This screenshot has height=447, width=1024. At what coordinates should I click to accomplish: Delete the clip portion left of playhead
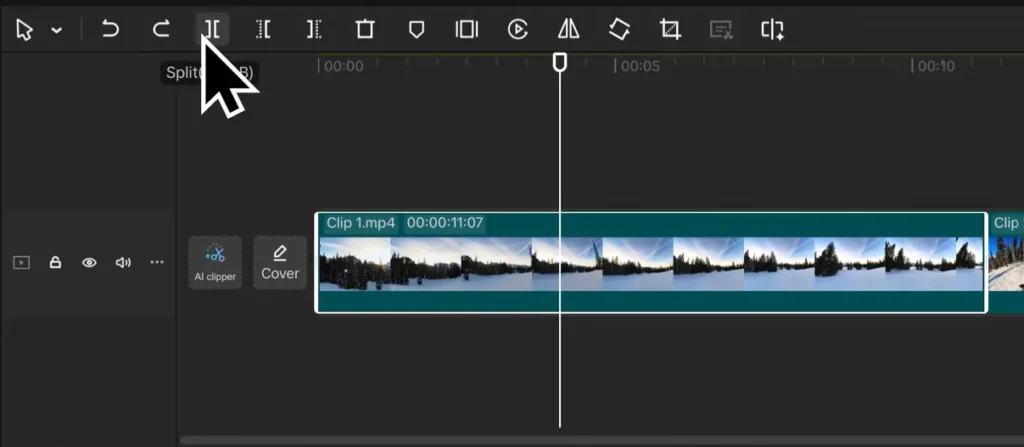pos(263,29)
